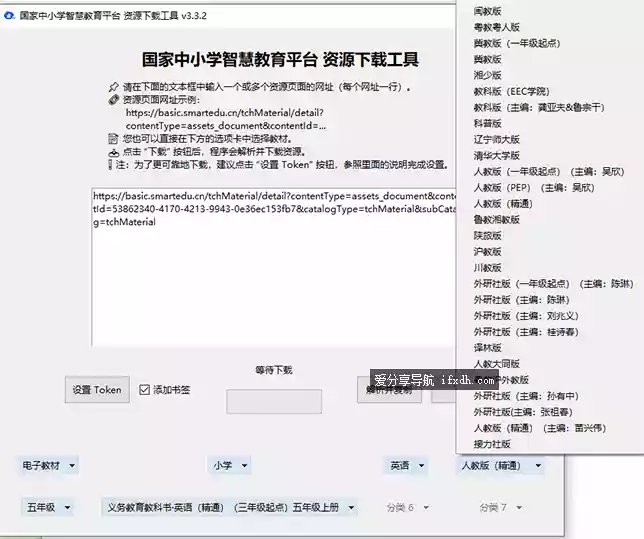Select 闽教版 from the list

click(x=488, y=11)
